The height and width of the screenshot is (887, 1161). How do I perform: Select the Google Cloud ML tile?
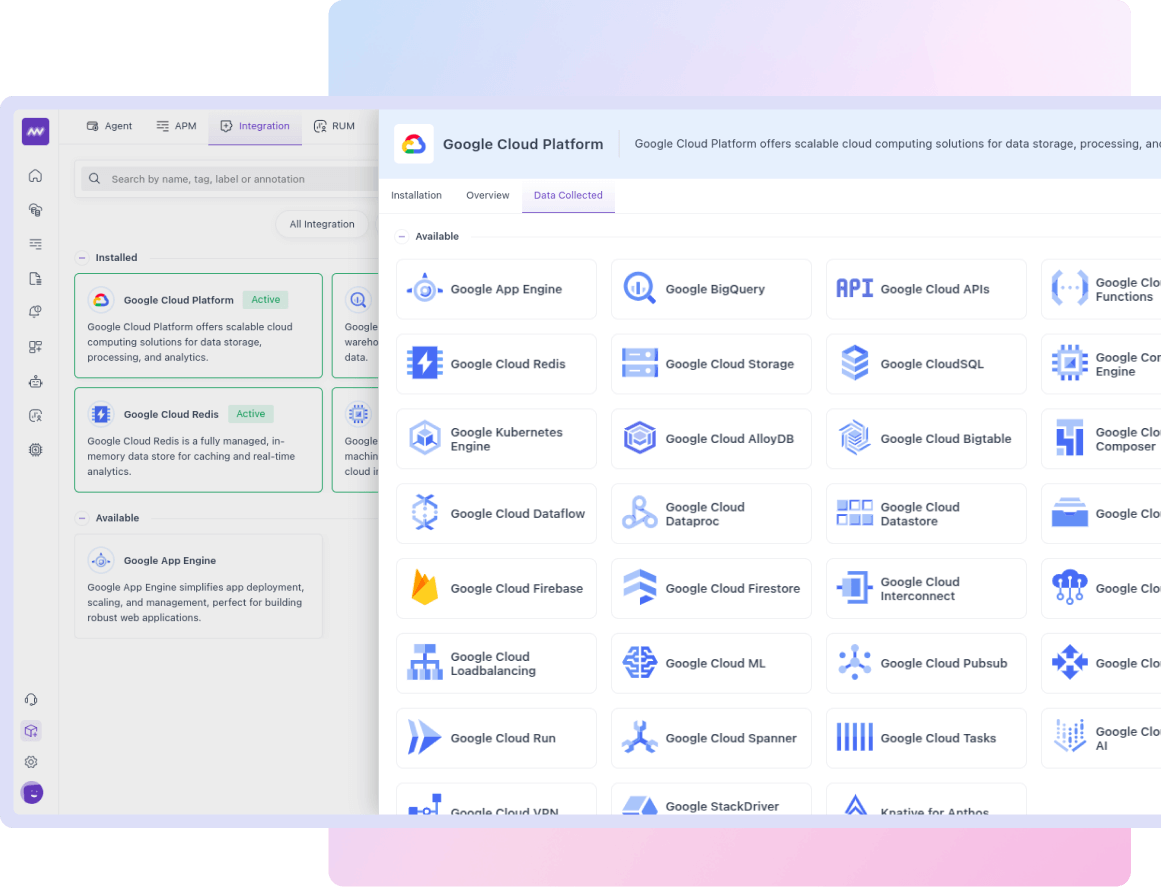point(711,663)
